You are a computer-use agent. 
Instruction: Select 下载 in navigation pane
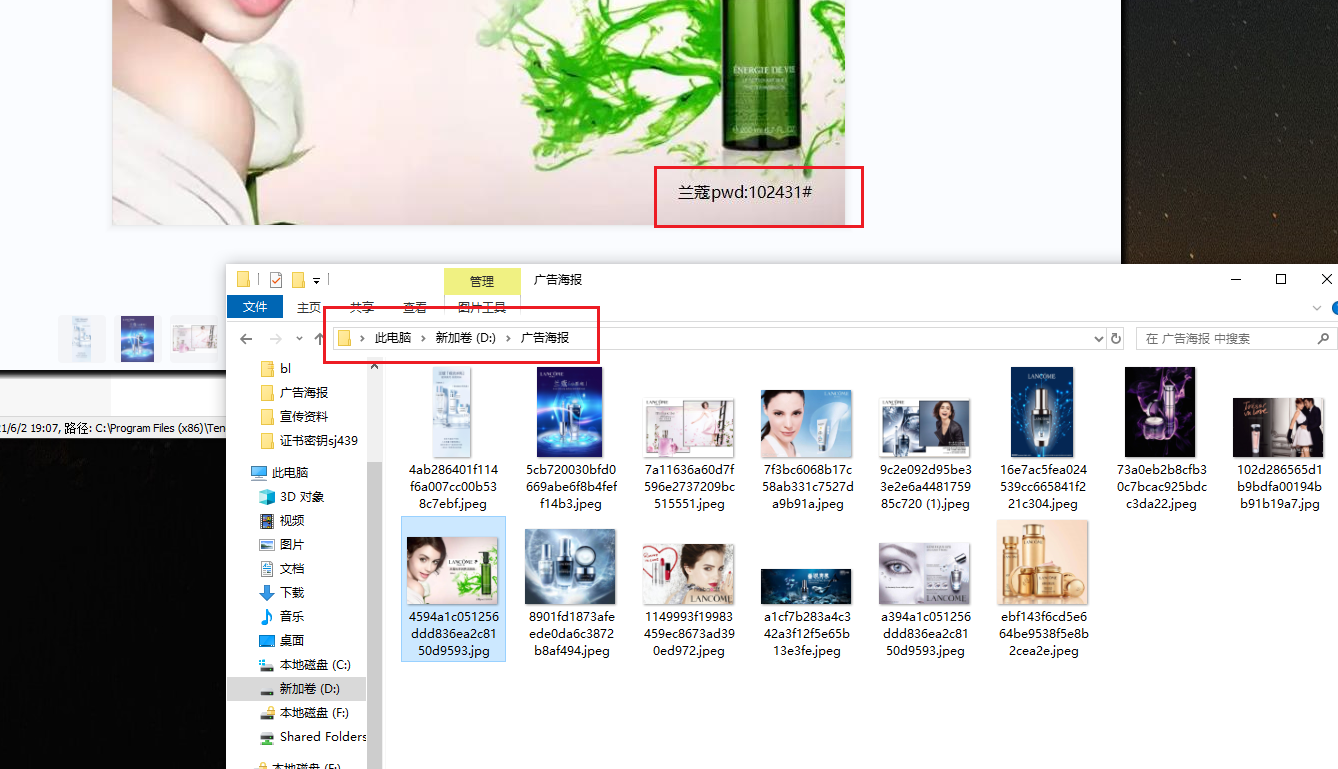click(291, 593)
